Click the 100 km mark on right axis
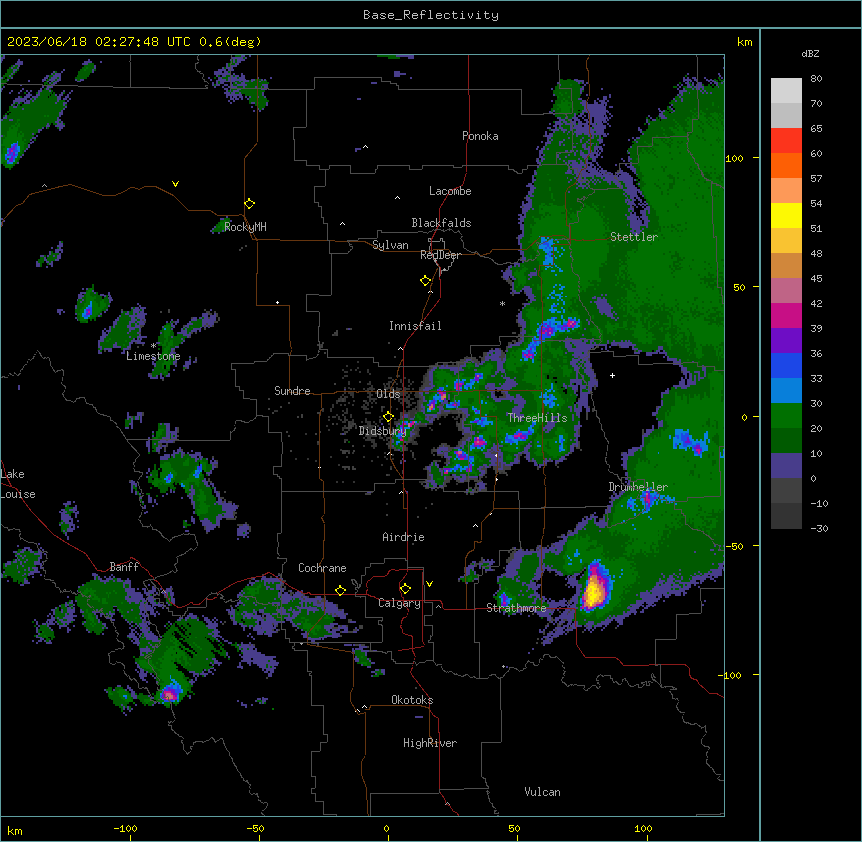The width and height of the screenshot is (862, 842). 734,158
